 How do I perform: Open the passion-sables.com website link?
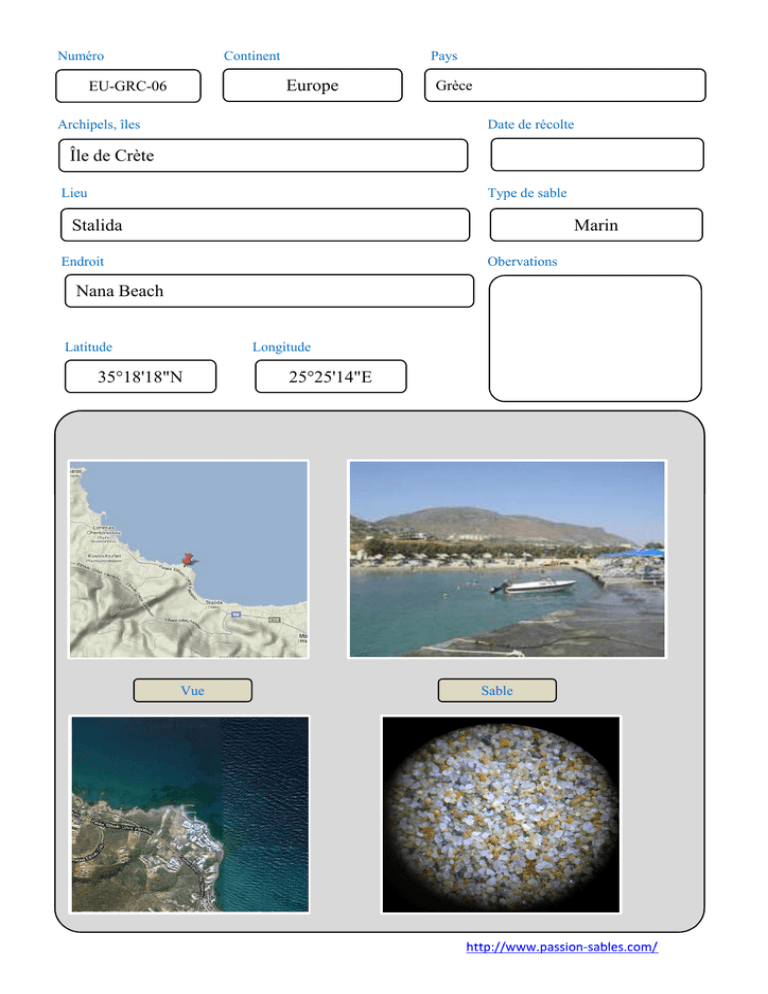562,947
